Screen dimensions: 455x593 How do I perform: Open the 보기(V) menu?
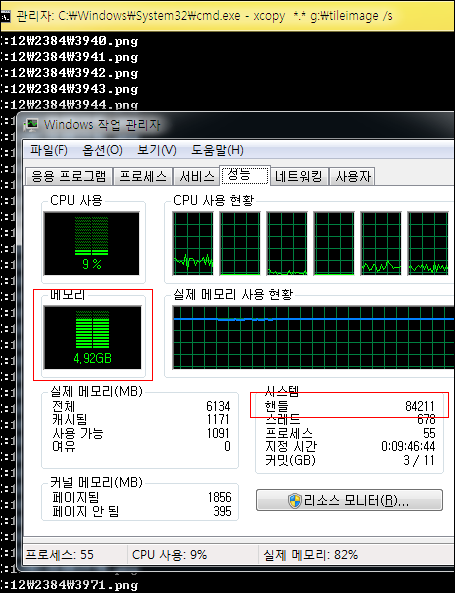tap(157, 150)
